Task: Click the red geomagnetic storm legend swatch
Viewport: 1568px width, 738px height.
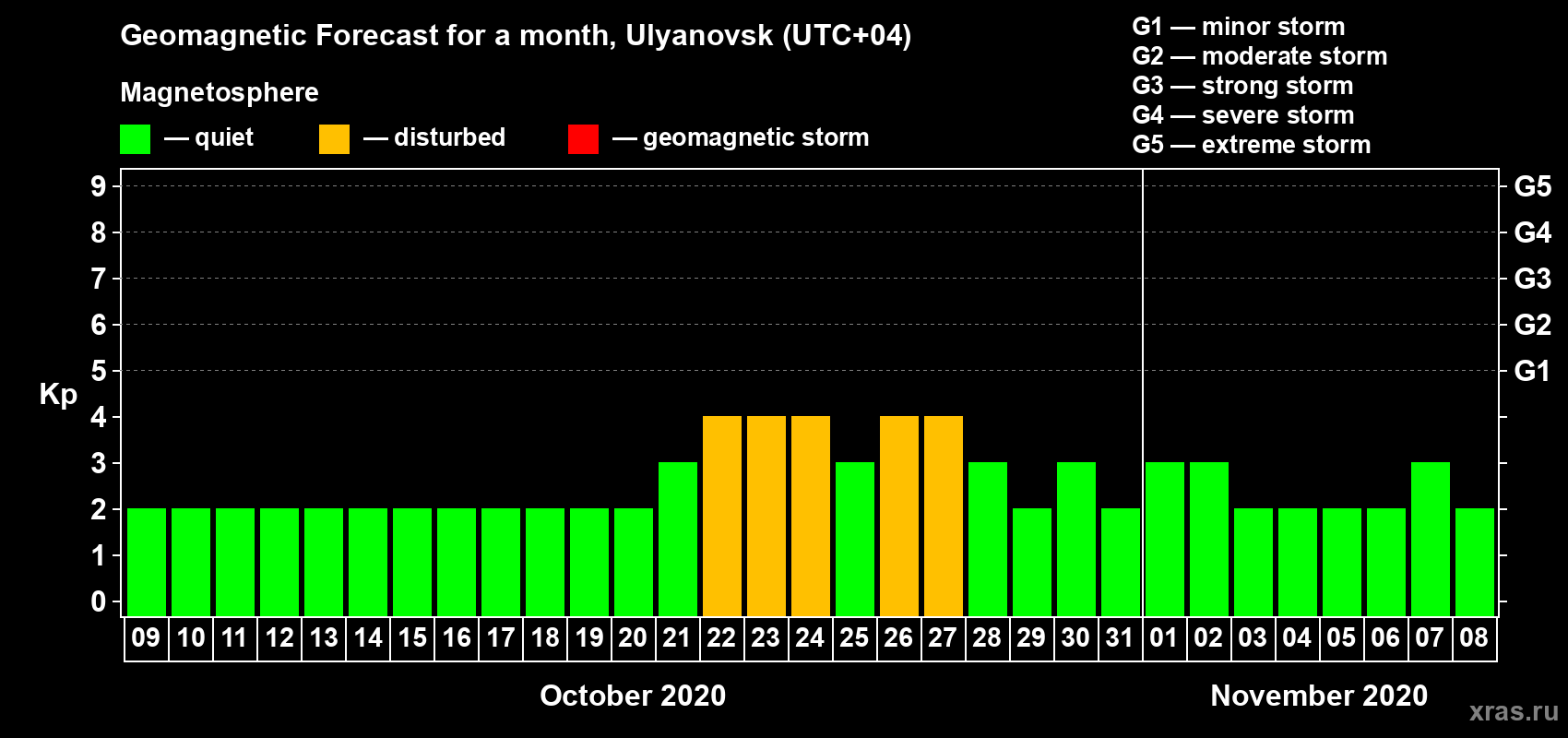Action: pos(583,139)
